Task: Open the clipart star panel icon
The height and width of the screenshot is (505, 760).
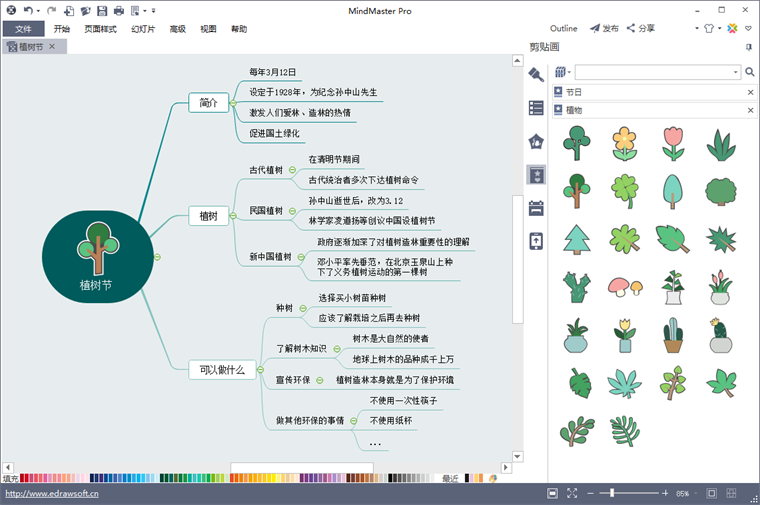Action: coord(537,174)
